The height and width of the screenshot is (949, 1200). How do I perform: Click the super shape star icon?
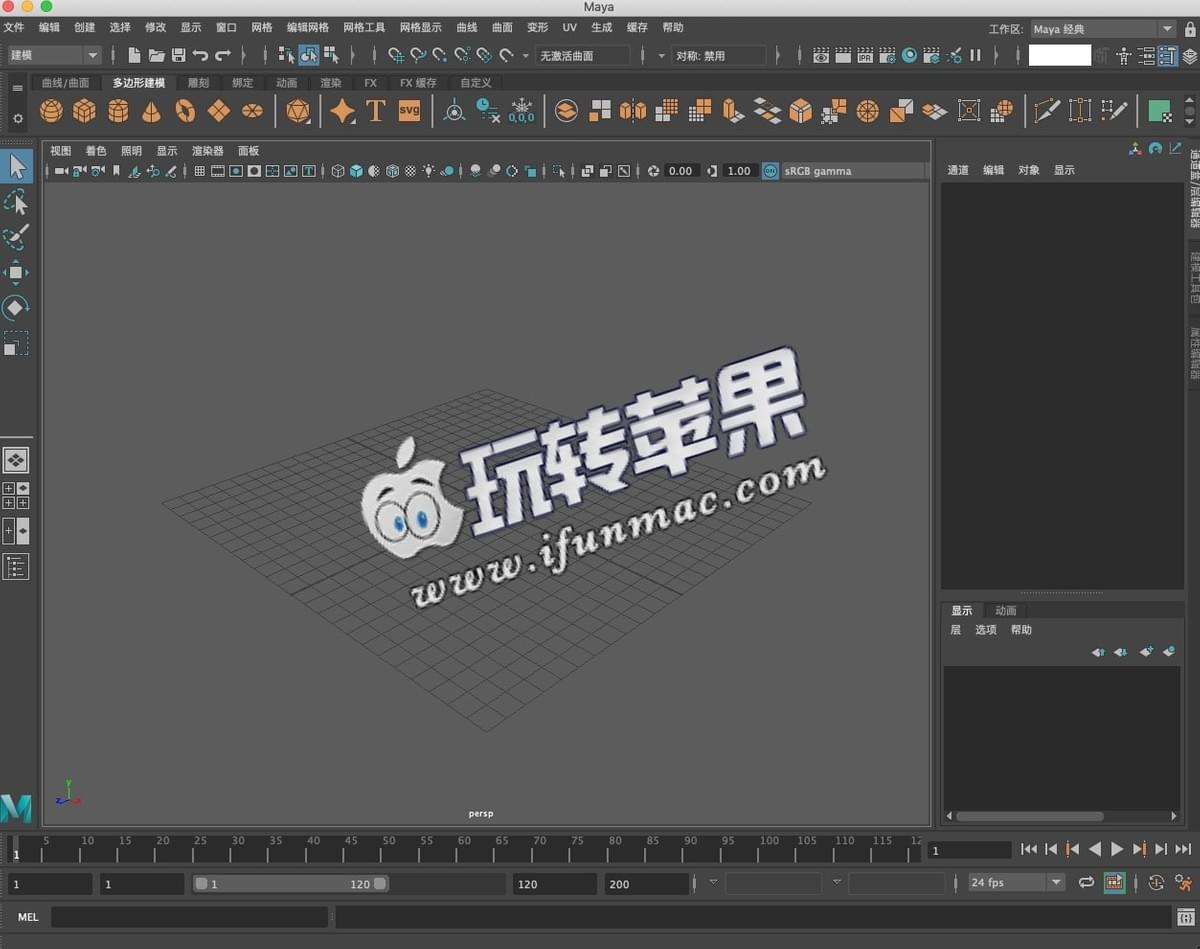click(x=343, y=111)
